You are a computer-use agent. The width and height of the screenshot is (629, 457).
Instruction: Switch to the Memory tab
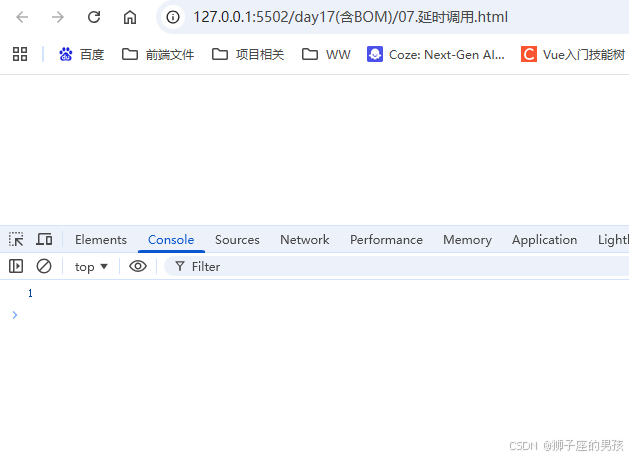point(467,240)
